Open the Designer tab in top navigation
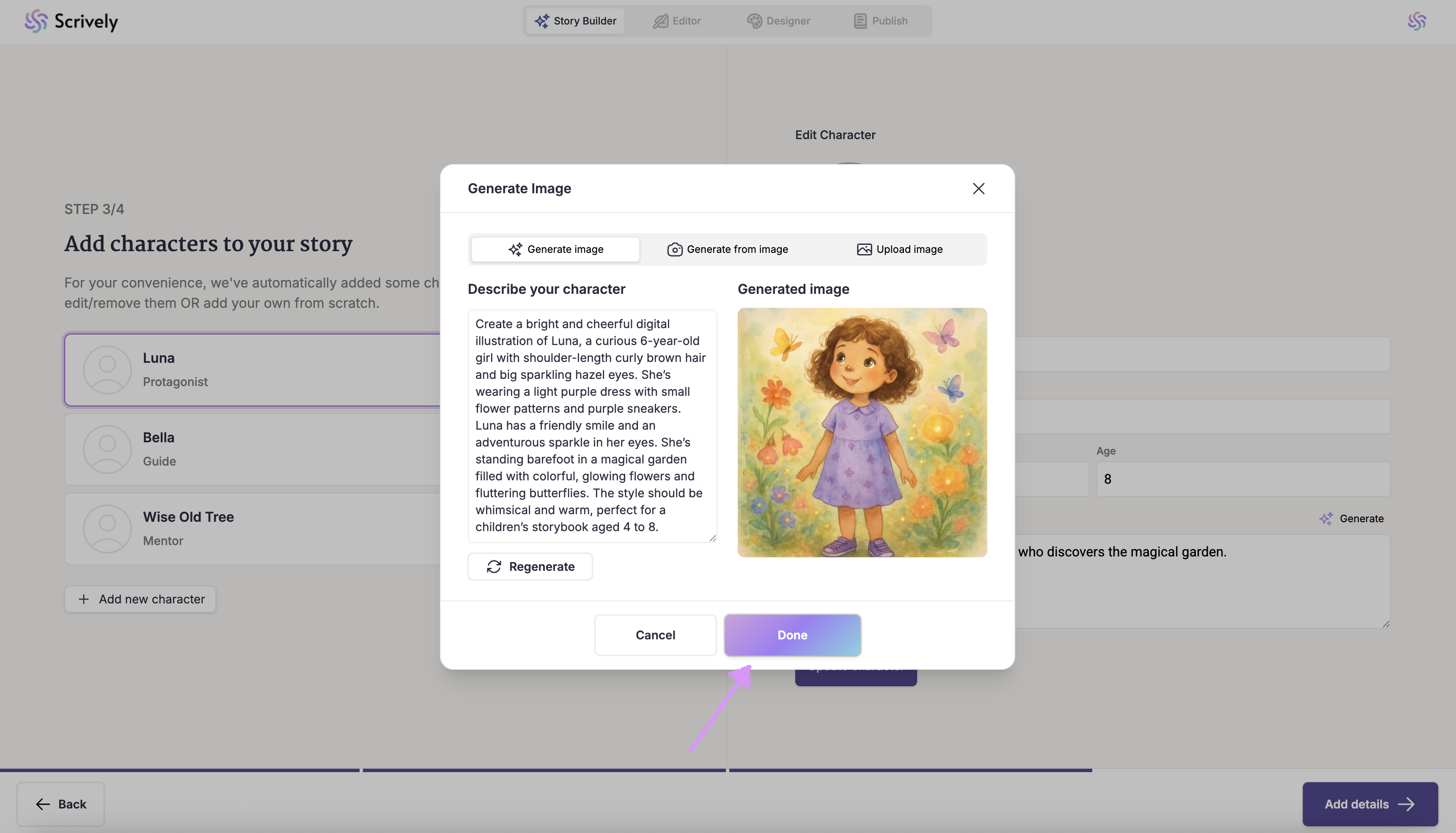The height and width of the screenshot is (833, 1456). (x=778, y=21)
